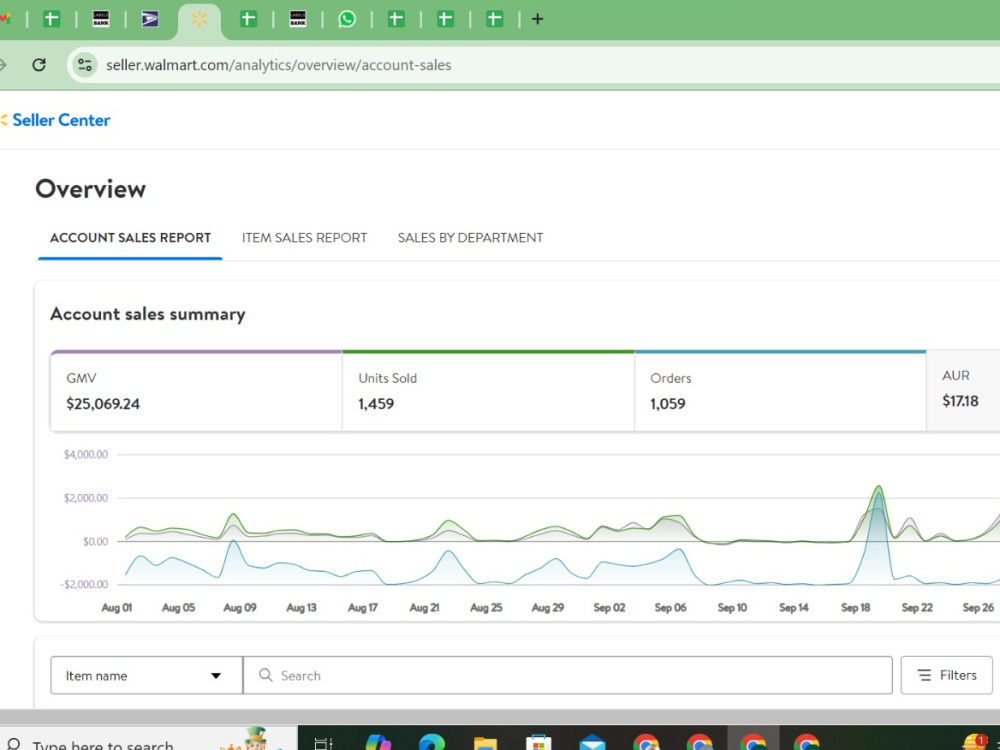1000x750 pixels.
Task: Open the notification tray icon with red badge
Action: pos(975,742)
